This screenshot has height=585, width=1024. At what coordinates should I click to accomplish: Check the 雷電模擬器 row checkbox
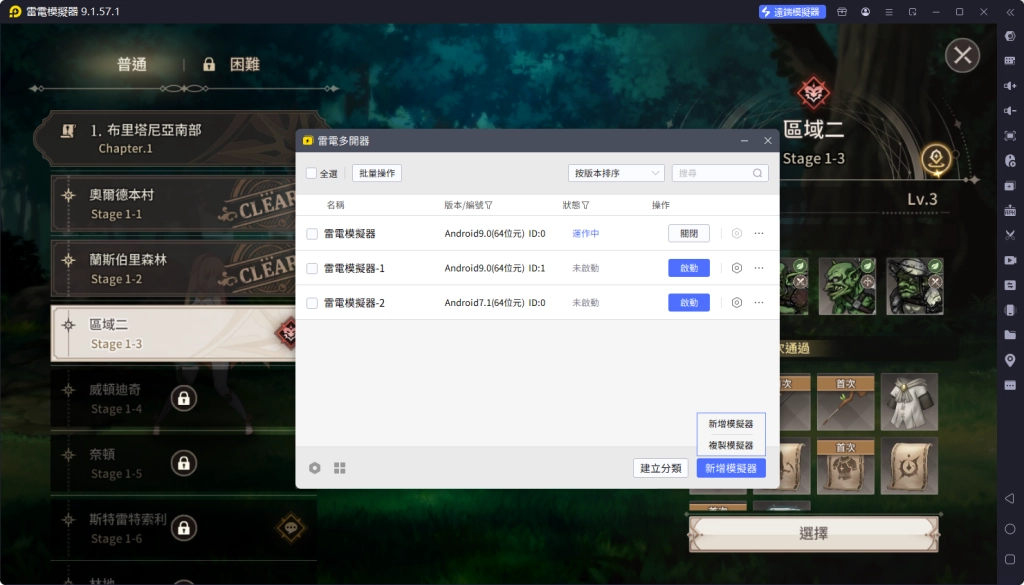312,234
